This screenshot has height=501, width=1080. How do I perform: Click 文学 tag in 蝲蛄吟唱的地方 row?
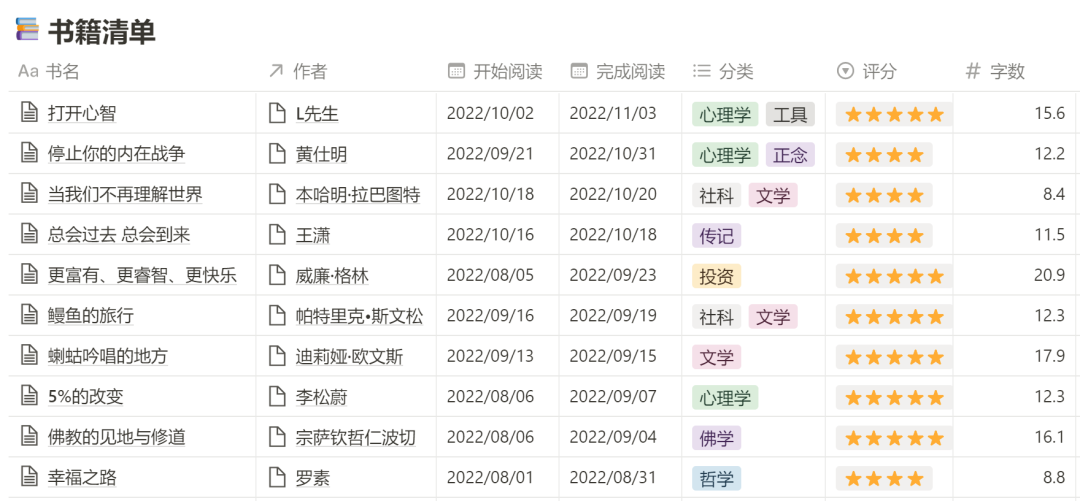click(716, 357)
